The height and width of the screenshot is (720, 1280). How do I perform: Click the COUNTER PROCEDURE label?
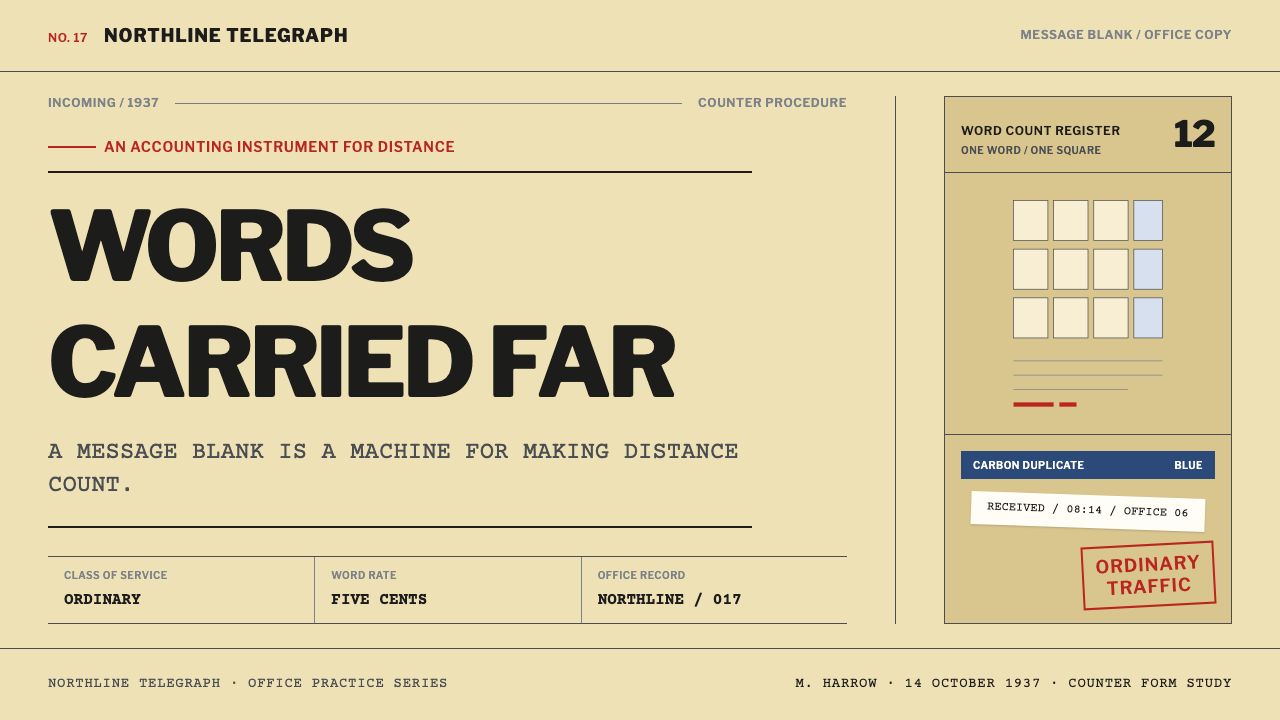tap(772, 103)
